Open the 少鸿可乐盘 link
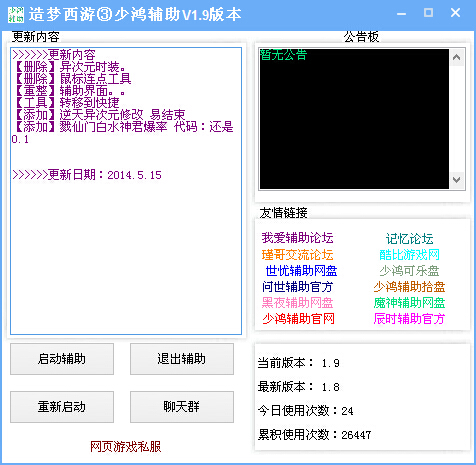 pyautogui.click(x=409, y=271)
